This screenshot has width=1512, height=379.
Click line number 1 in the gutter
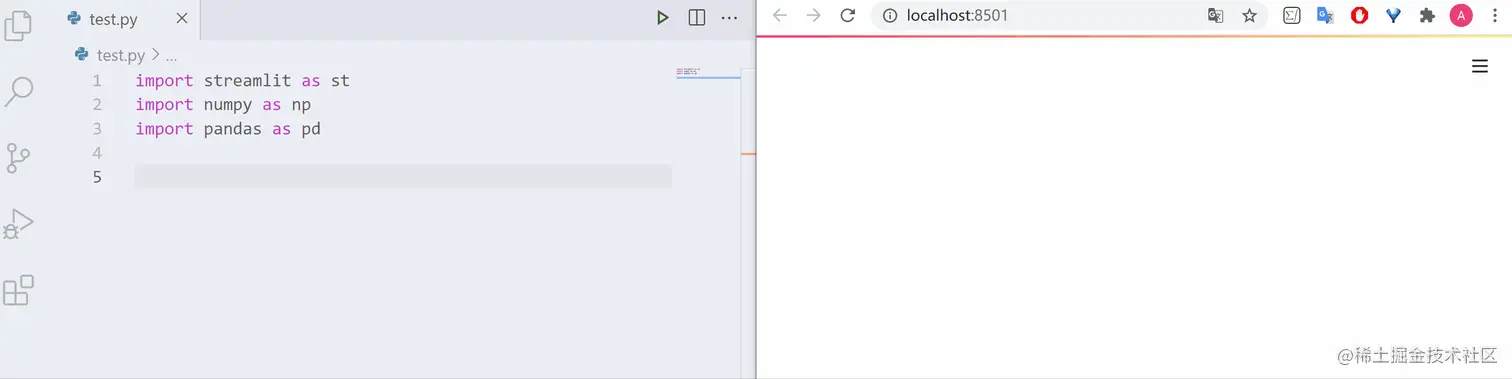tap(97, 80)
